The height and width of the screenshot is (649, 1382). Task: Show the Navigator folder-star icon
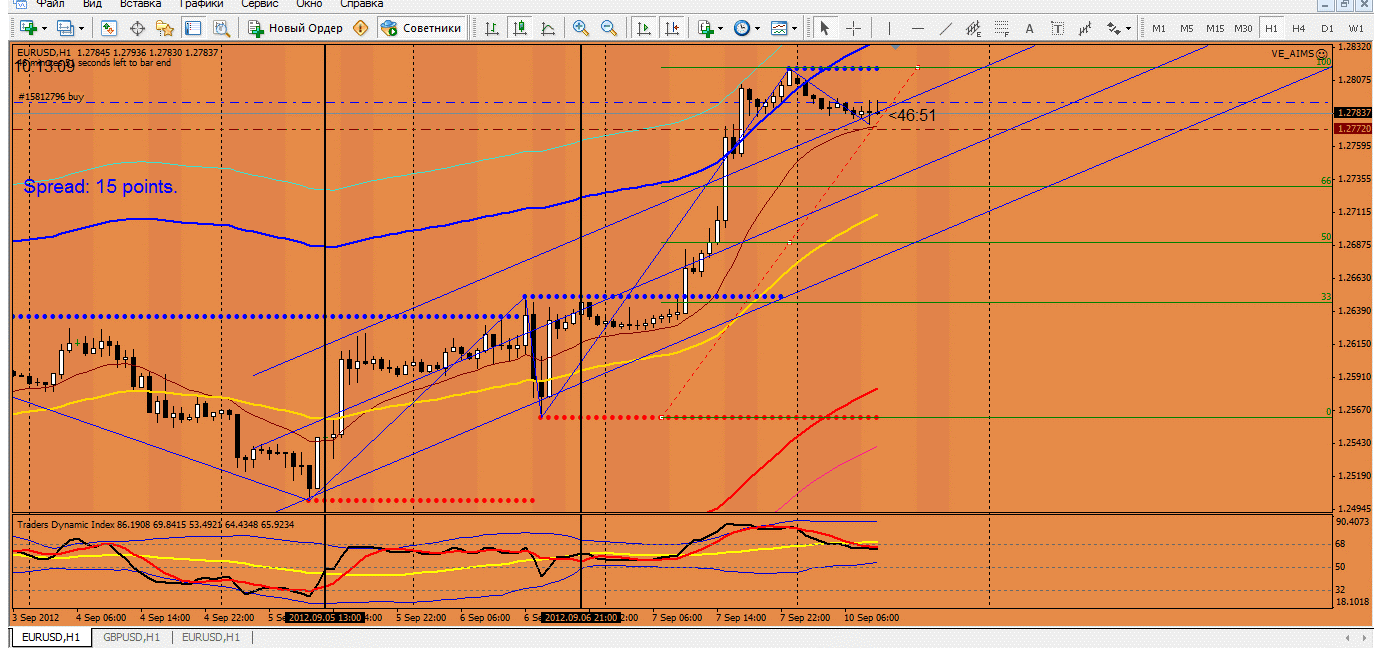(165, 28)
